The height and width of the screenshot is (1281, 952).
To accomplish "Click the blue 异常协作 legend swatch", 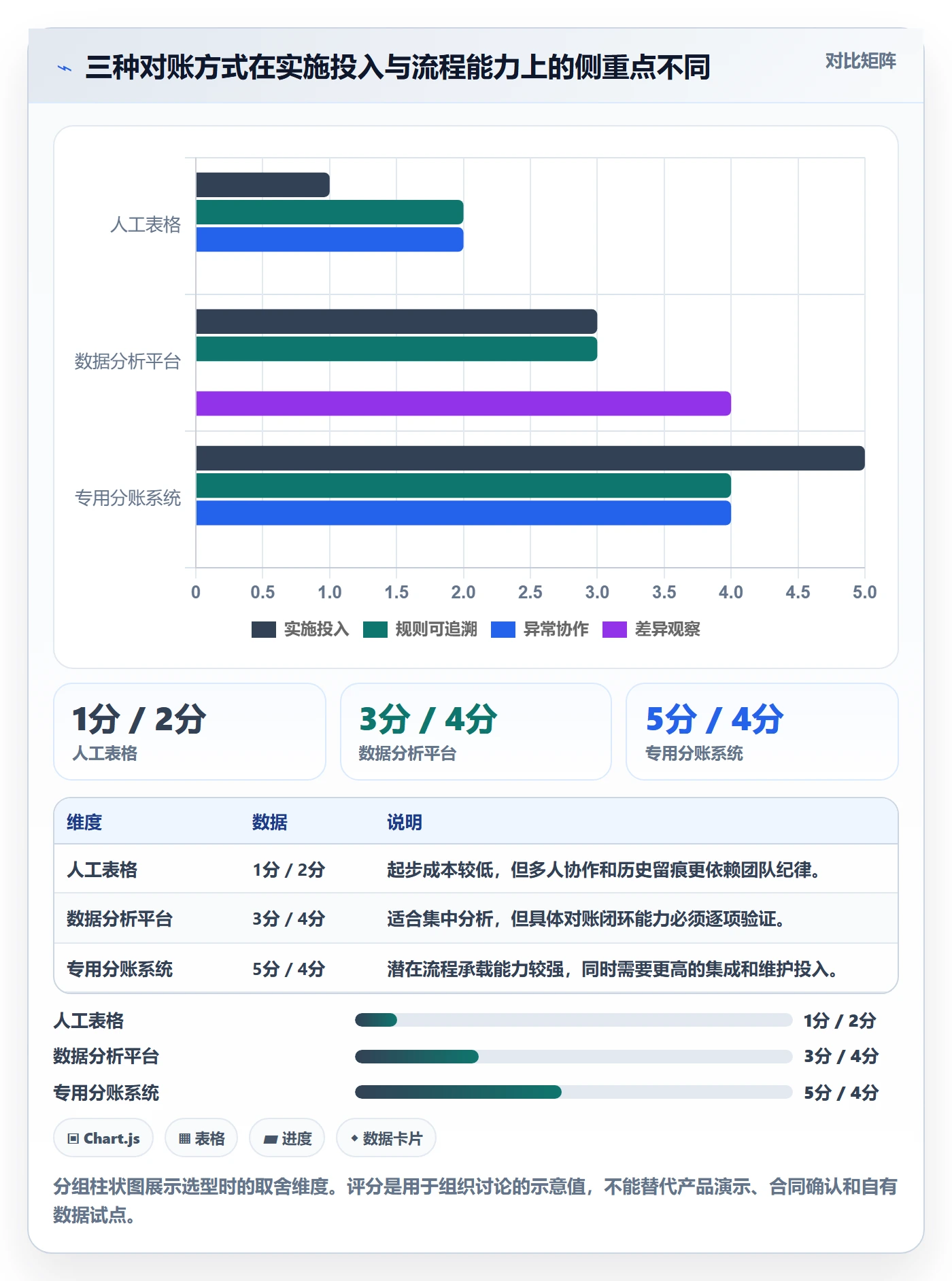I will pyautogui.click(x=503, y=630).
